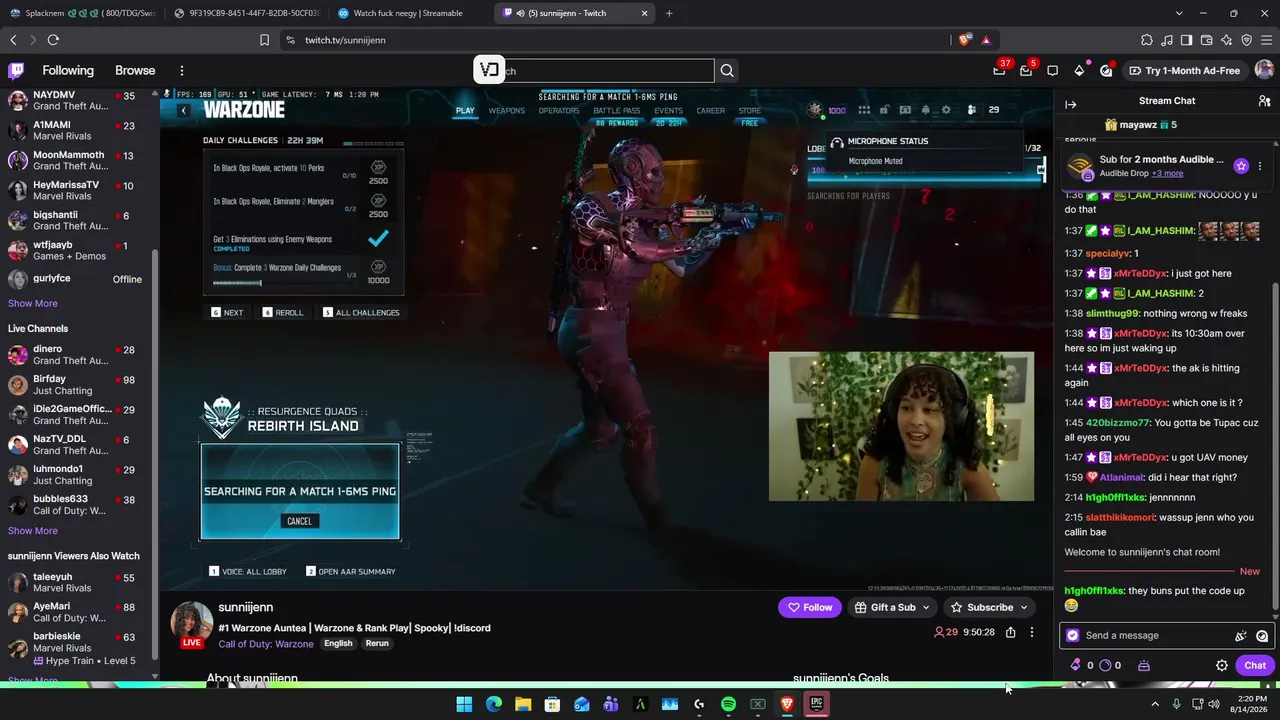Image resolution: width=1280 pixels, height=720 pixels.
Task: Open Brave Leo AI sparkle icon
Action: [1226, 40]
